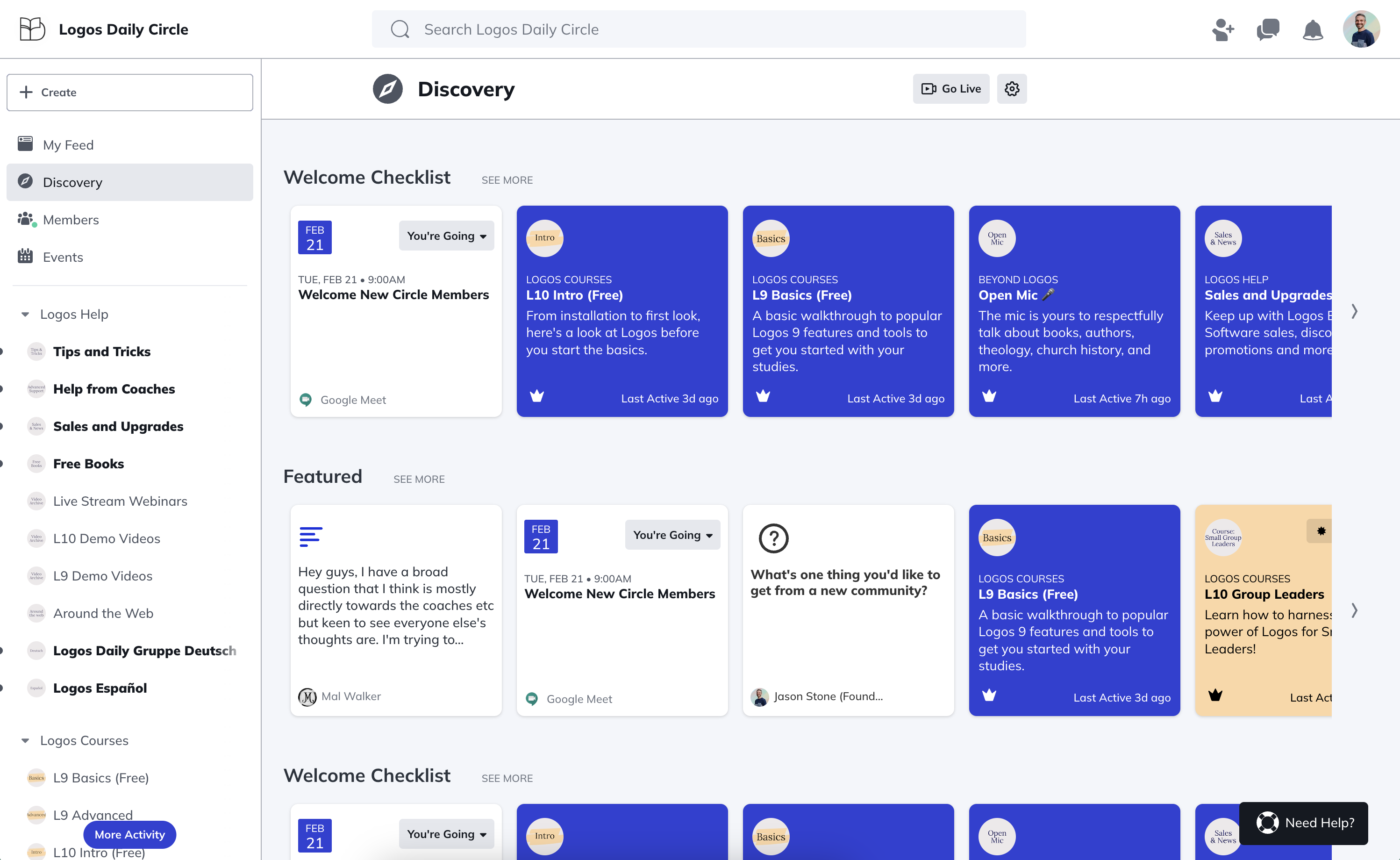Screen dimensions: 1400x860
Task: Click the Discovery compass icon in page header
Action: [388, 89]
